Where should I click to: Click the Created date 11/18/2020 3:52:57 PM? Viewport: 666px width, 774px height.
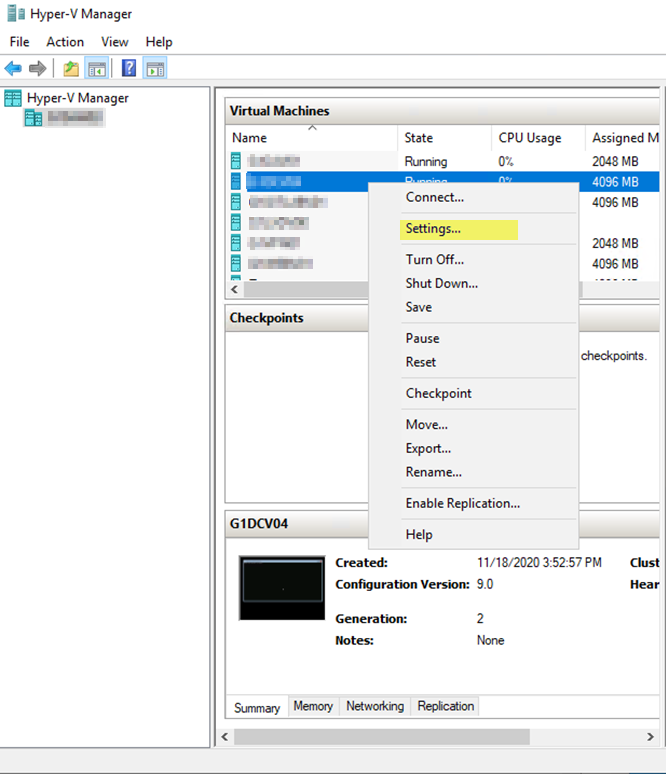539,563
